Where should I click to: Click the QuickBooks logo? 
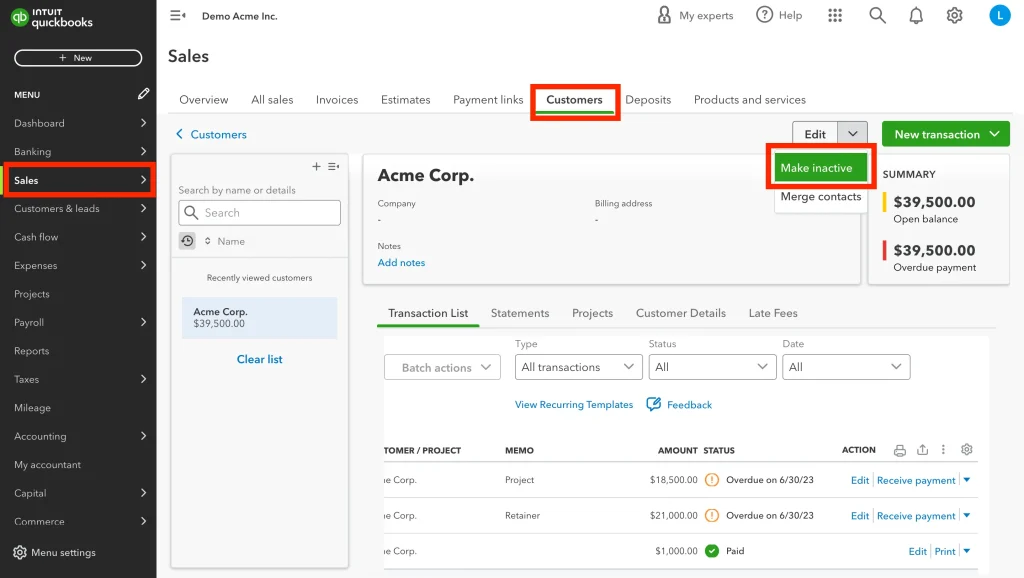tap(52, 18)
